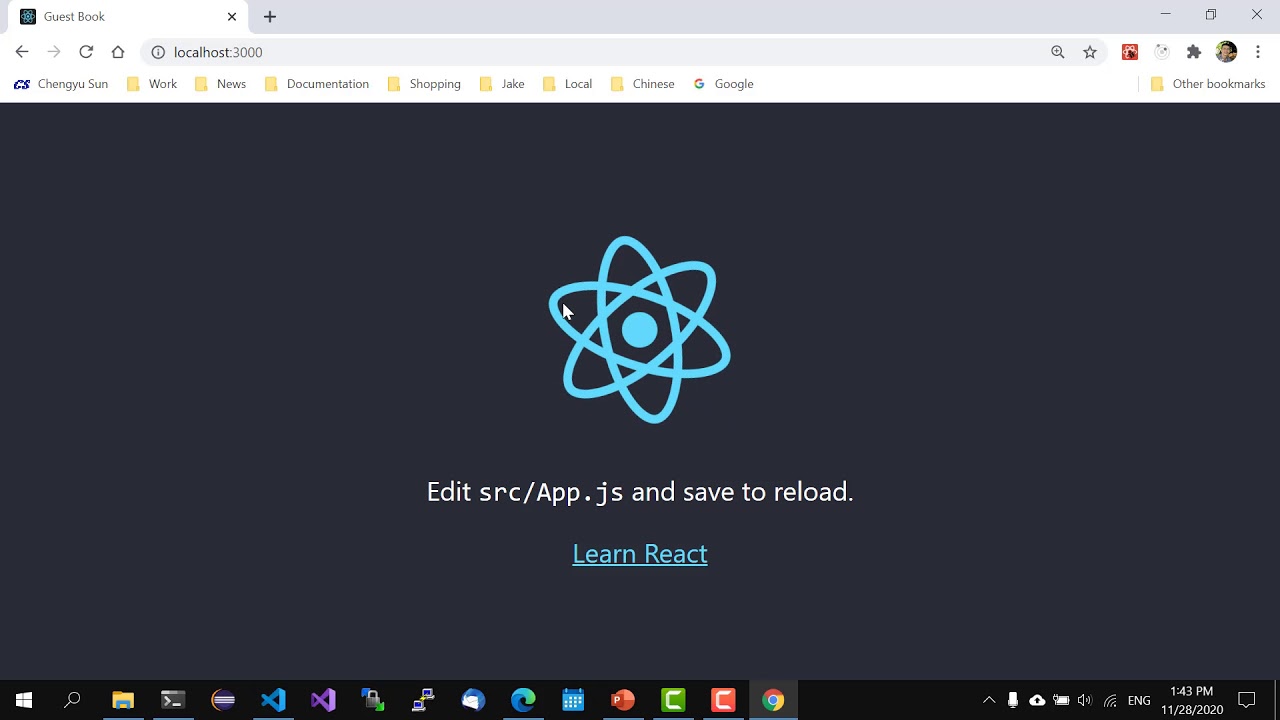Change ENG input language

point(1139,700)
